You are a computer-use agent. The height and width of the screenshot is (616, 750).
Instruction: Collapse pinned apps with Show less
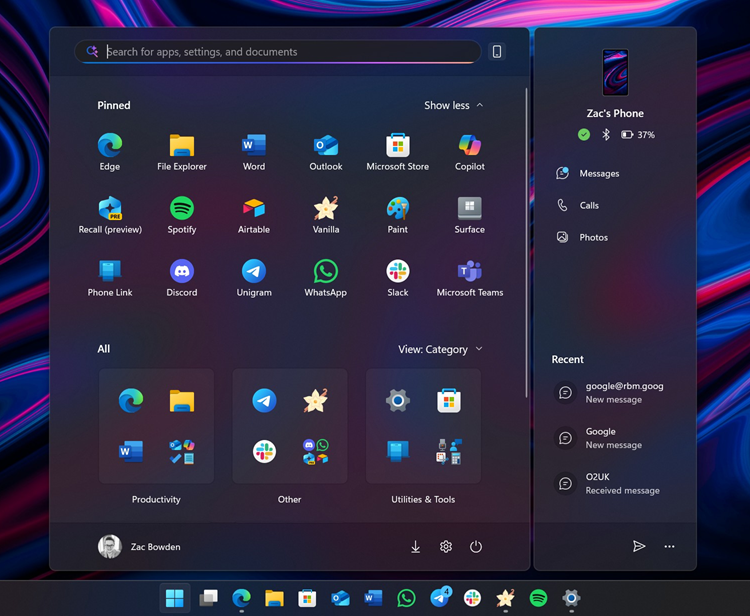(453, 105)
